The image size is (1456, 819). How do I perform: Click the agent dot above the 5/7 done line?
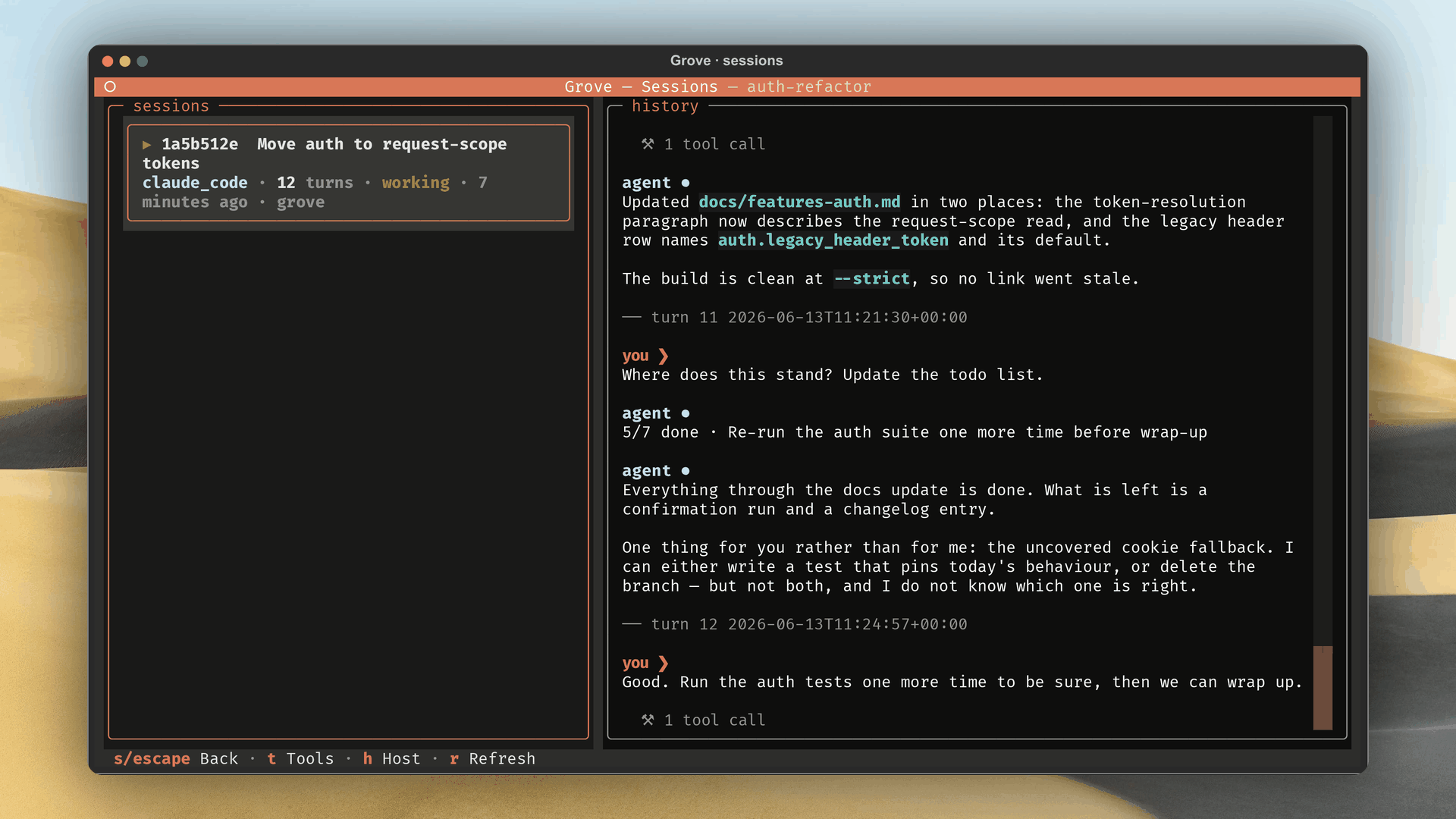click(x=686, y=413)
